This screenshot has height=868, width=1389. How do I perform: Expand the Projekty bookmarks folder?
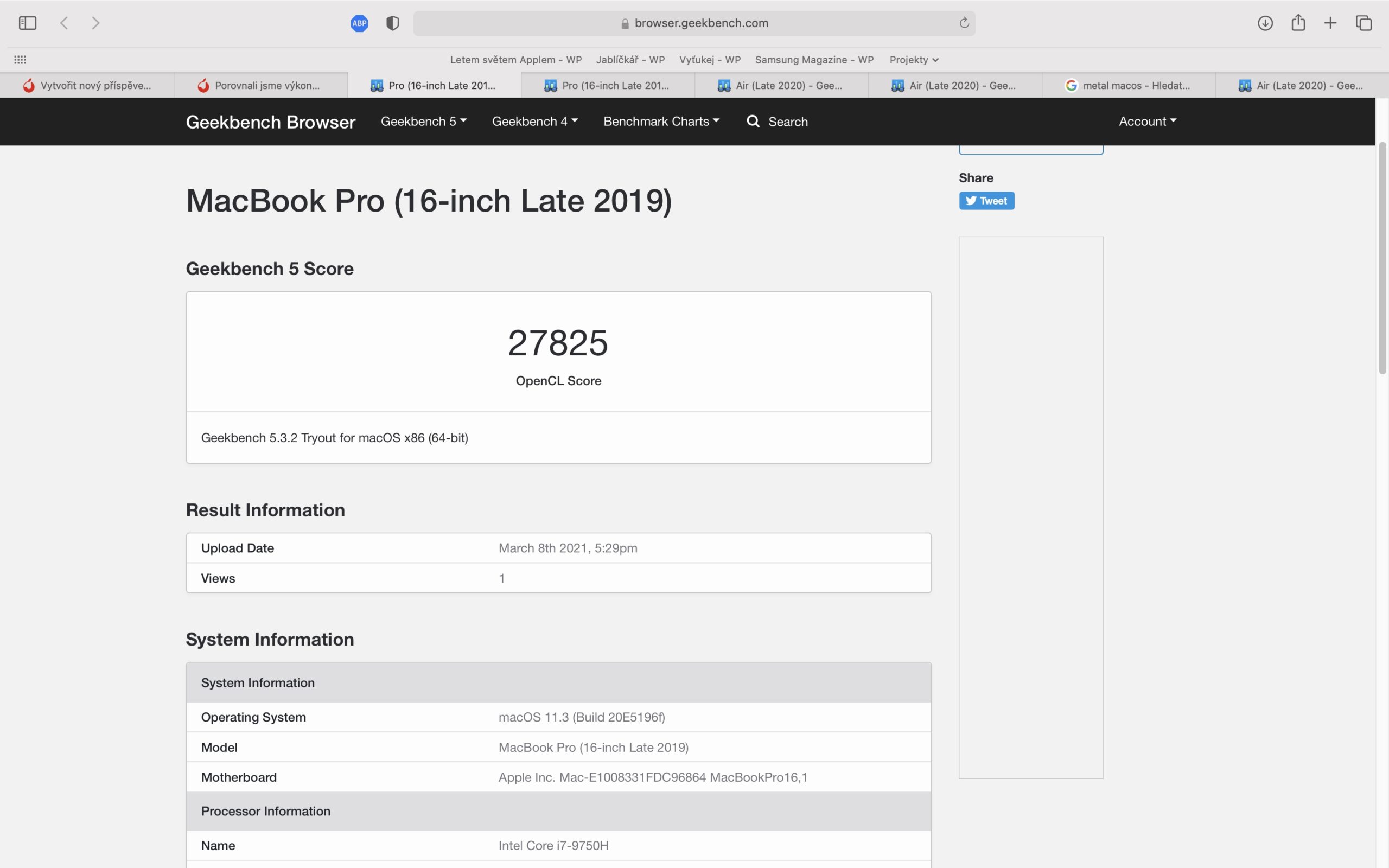(914, 60)
